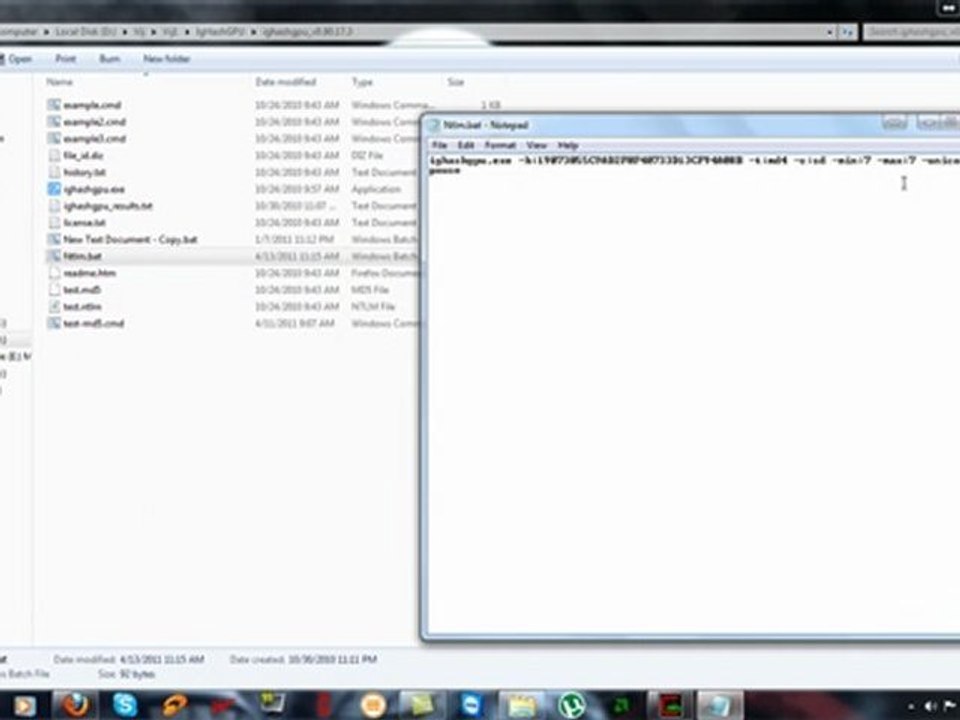Click the Explorer search field
Image resolution: width=960 pixels, height=720 pixels.
(x=911, y=32)
